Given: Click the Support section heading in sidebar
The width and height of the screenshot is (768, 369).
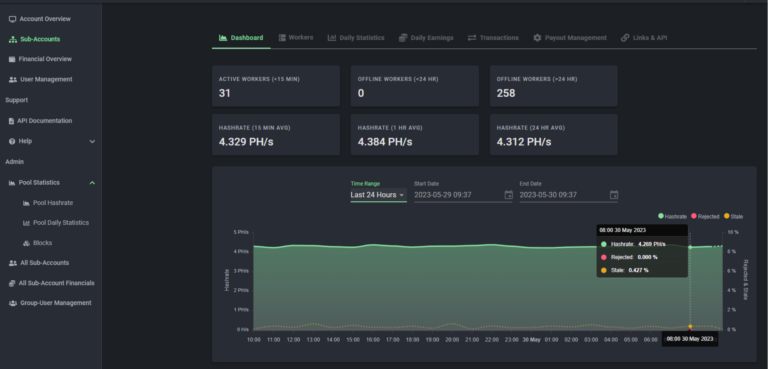Looking at the screenshot, I should 17,100.
